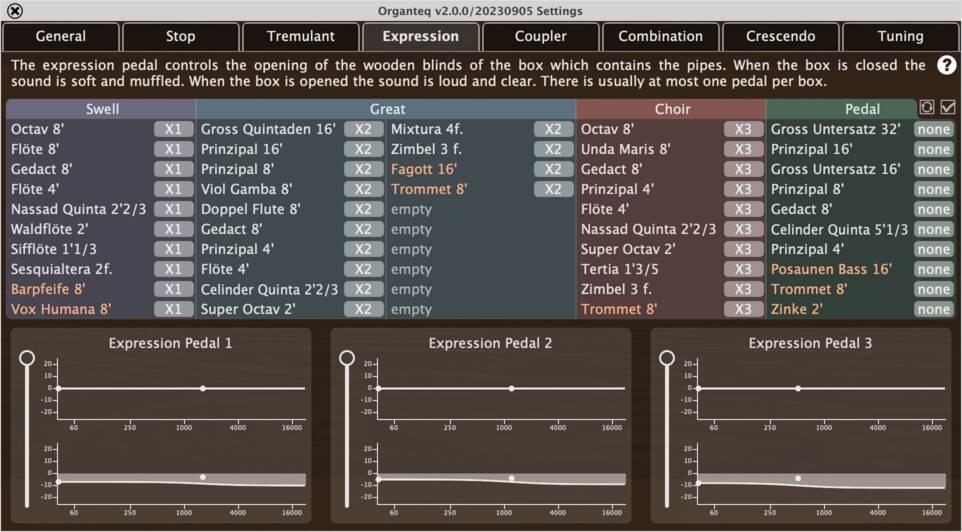Click Expression Pedal 3 vertical slider handle
Screen dimensions: 962x532
pos(667,358)
